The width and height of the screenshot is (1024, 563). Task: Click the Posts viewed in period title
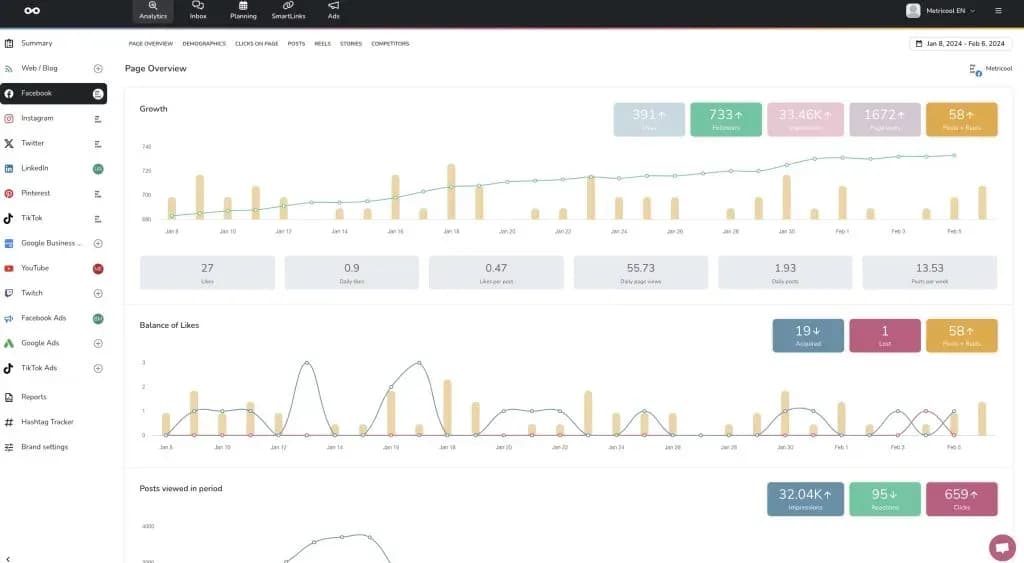coord(181,489)
